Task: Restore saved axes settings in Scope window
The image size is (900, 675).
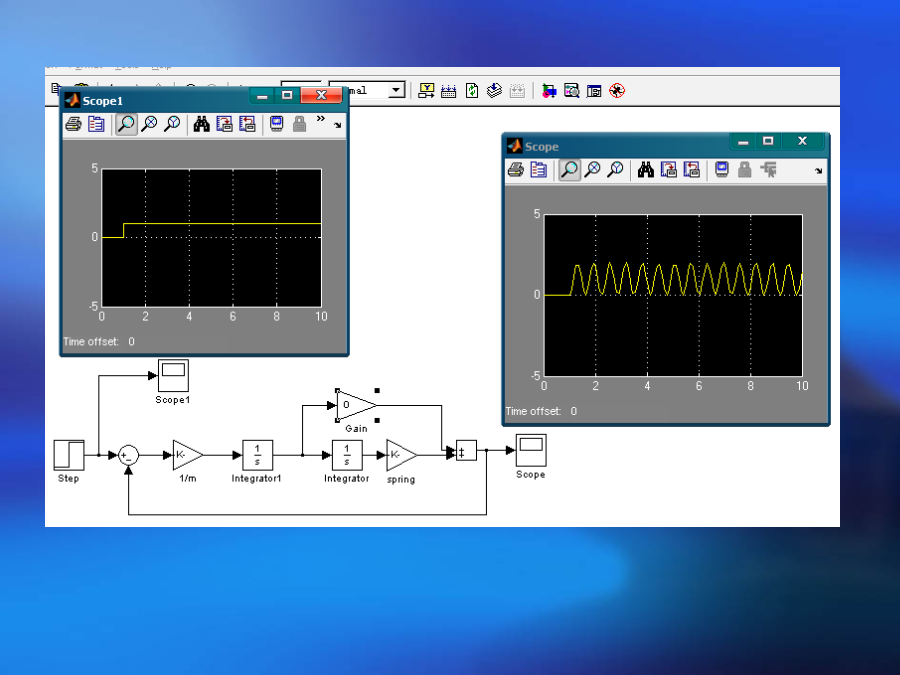Action: pyautogui.click(x=692, y=170)
